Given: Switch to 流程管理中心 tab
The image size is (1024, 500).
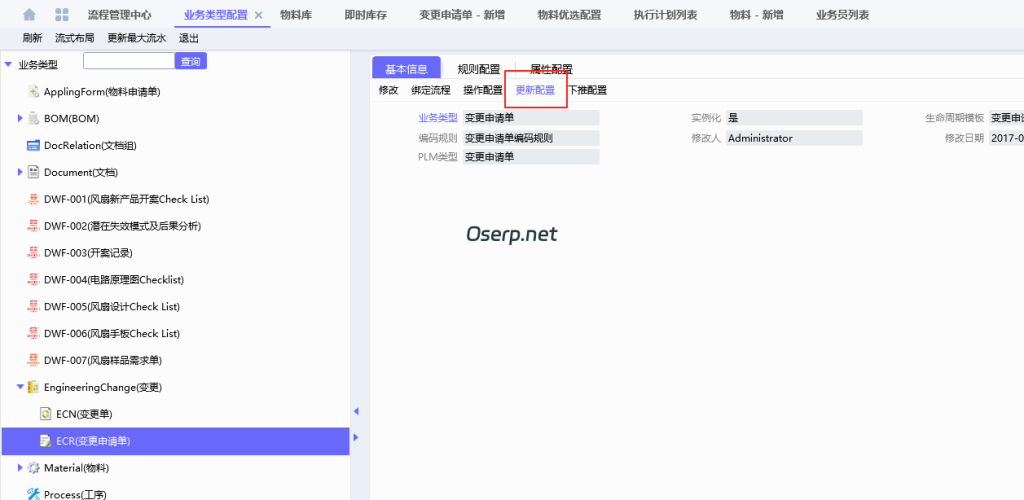Looking at the screenshot, I should [119, 15].
